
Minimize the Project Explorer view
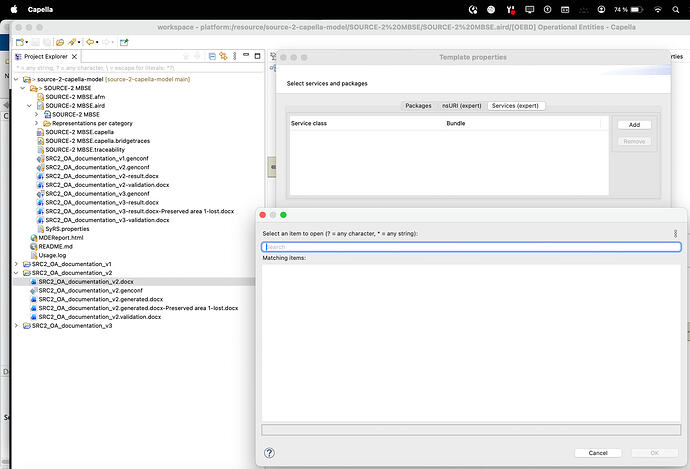pos(246,55)
